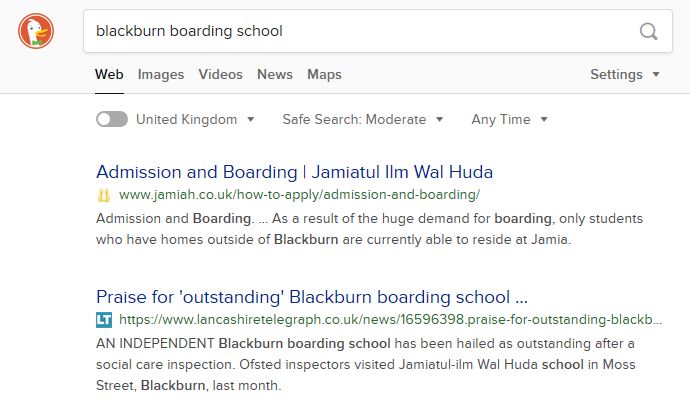The image size is (690, 417).
Task: Open the Any Time filter dropdown
Action: click(x=509, y=119)
